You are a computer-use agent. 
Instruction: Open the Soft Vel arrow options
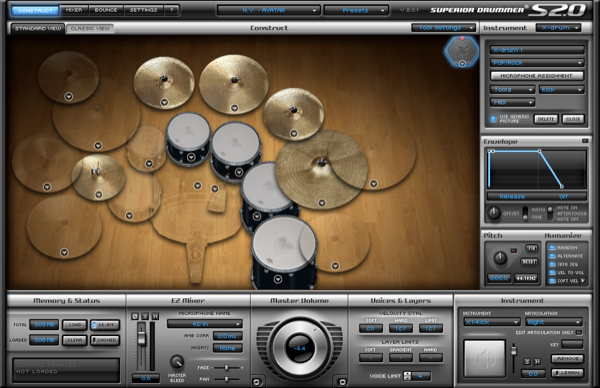(x=582, y=280)
